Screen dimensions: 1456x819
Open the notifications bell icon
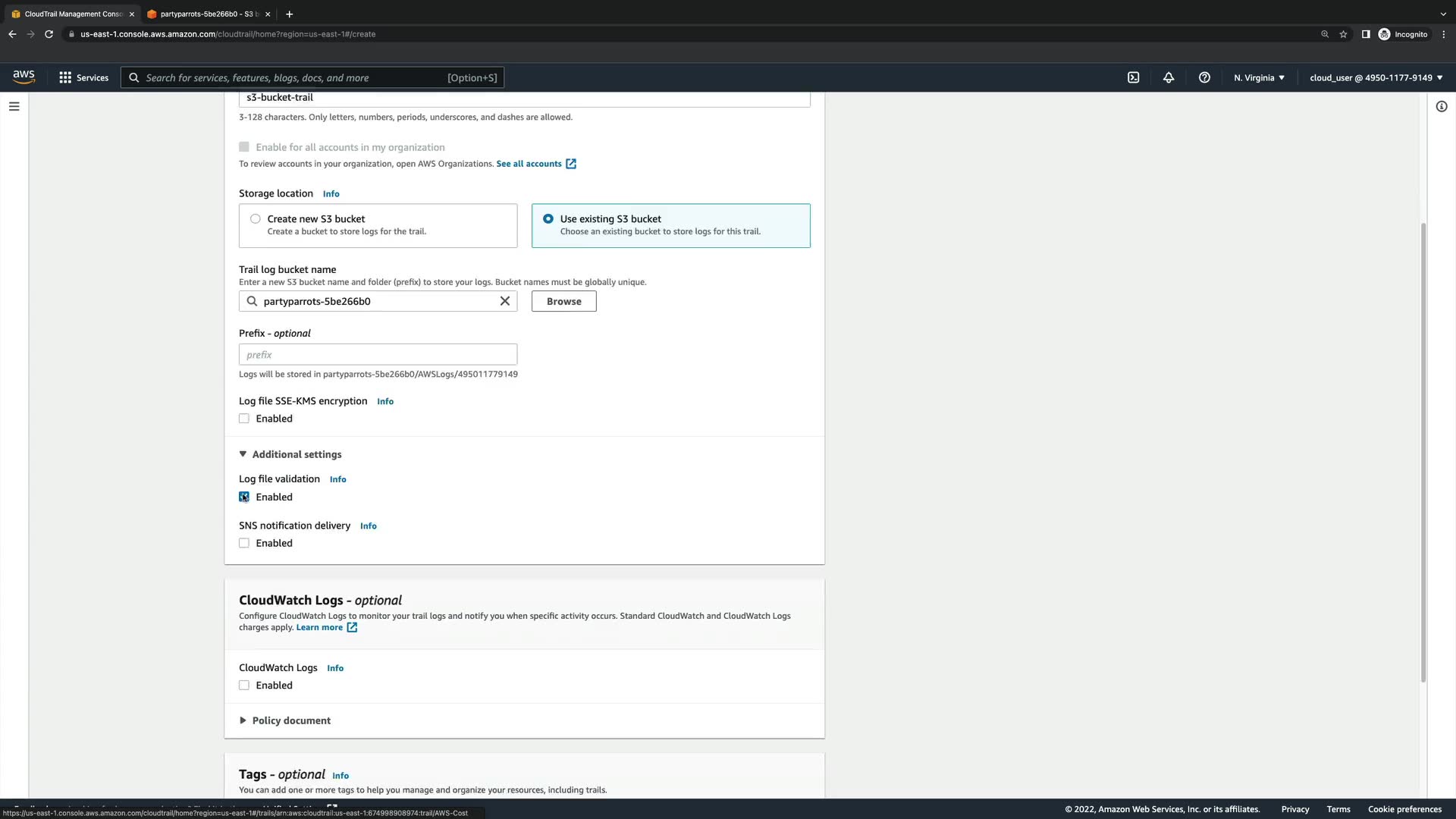click(1169, 77)
